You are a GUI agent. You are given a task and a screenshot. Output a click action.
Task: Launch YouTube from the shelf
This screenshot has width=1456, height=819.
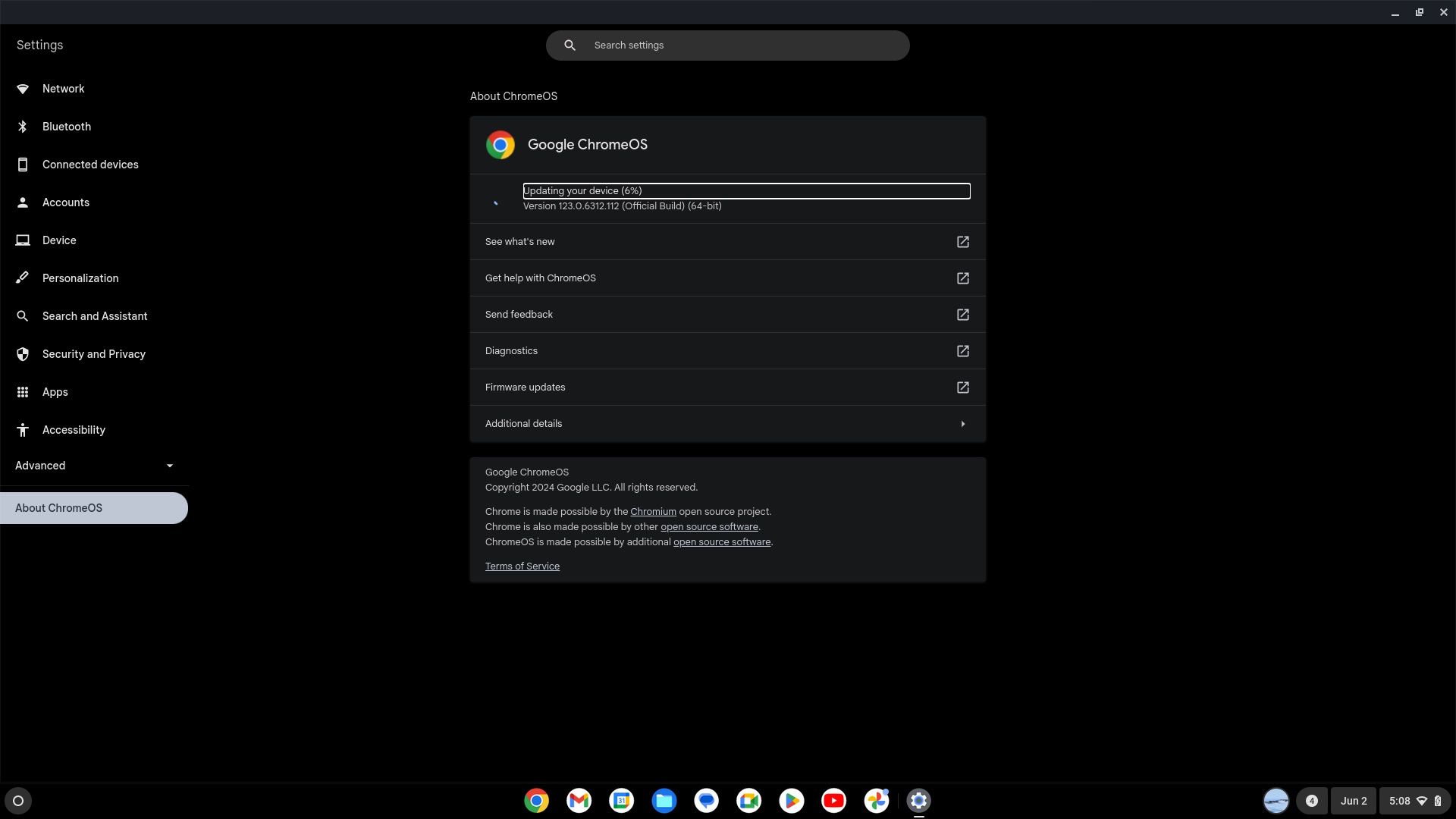tap(834, 801)
